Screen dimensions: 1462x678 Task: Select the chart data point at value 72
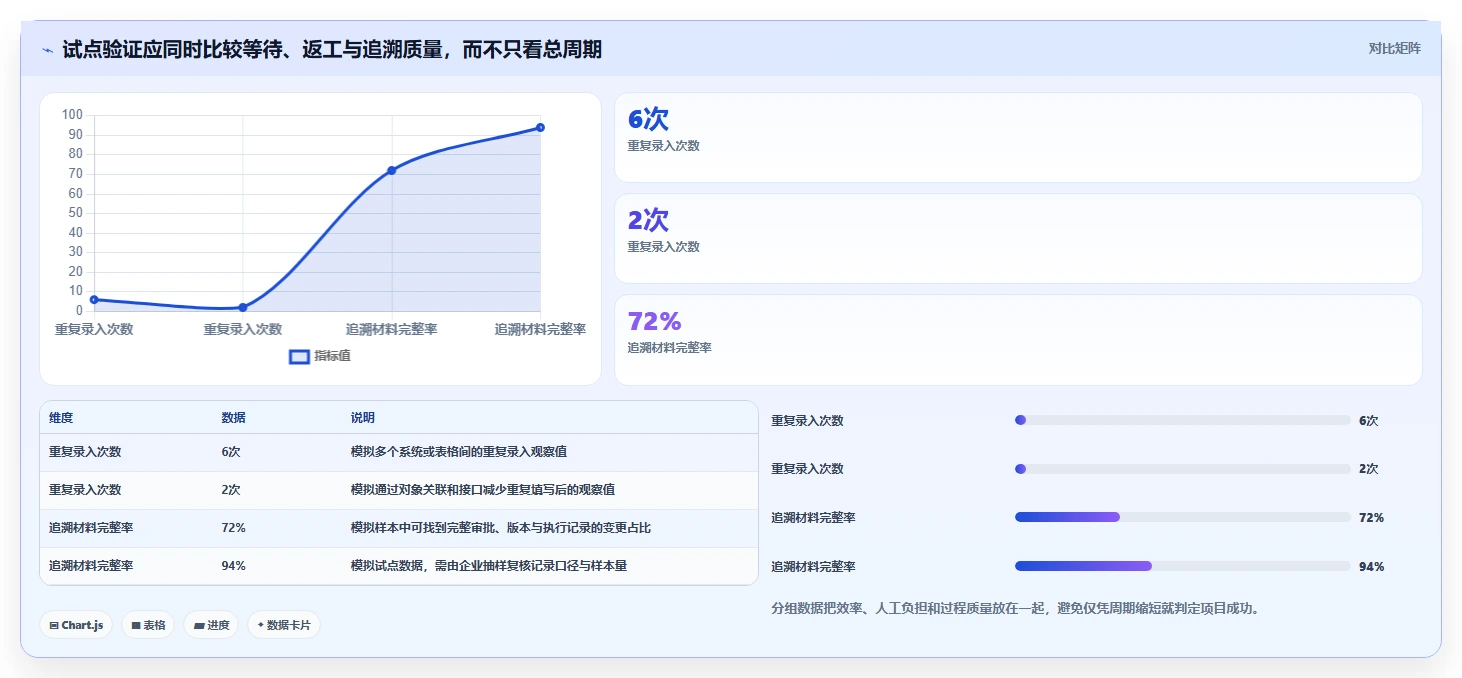click(392, 170)
